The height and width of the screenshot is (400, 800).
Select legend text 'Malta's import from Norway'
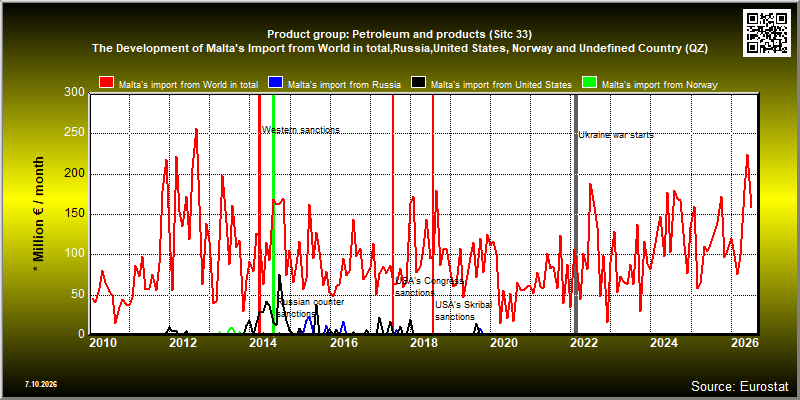(x=659, y=85)
